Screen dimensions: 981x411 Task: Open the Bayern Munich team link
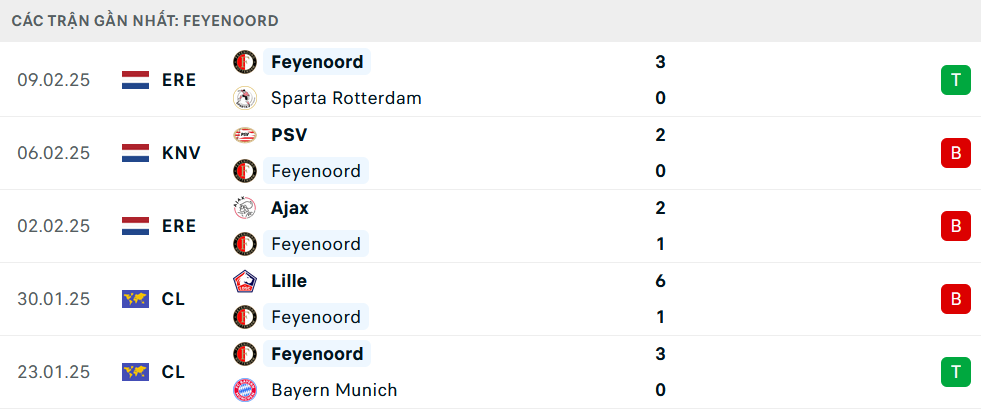(x=334, y=390)
